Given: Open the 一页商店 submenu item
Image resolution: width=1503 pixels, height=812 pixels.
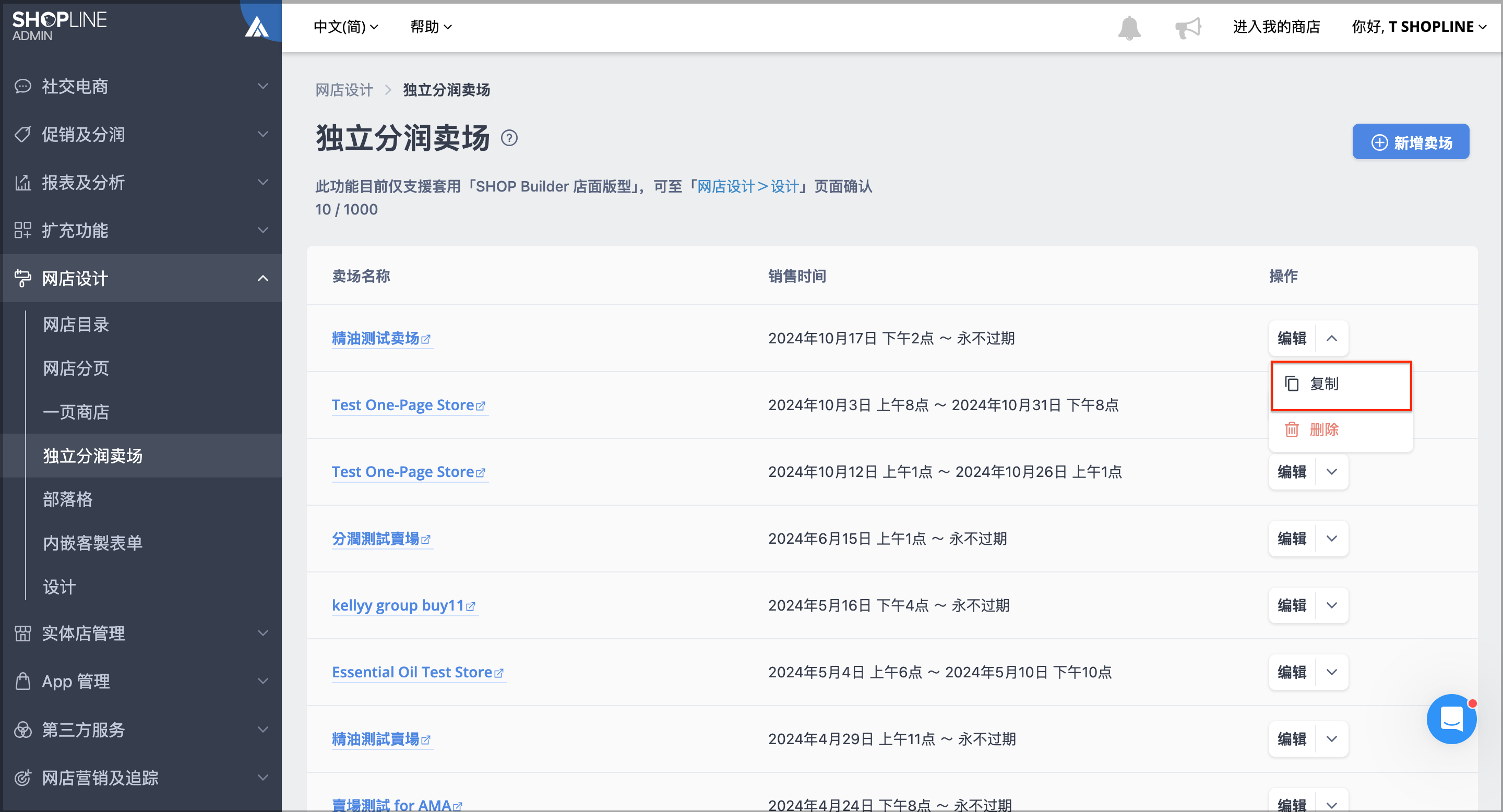Looking at the screenshot, I should pyautogui.click(x=76, y=412).
